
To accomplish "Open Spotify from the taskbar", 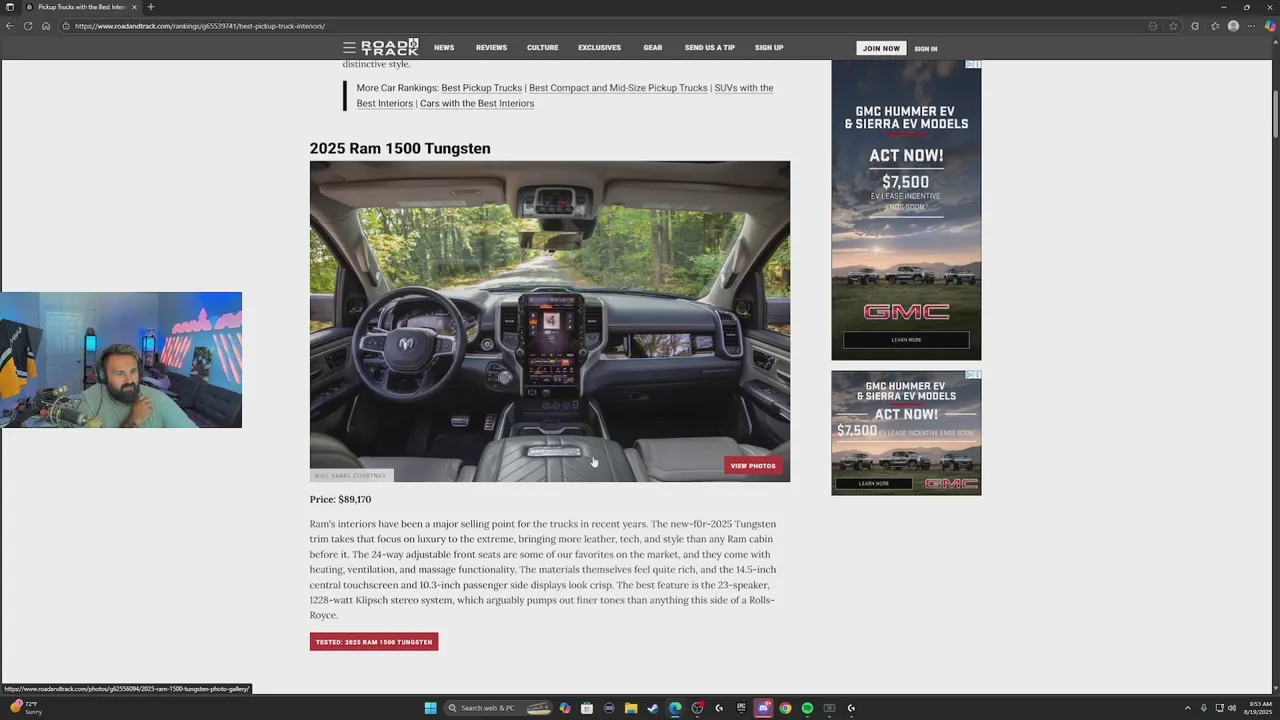I will coord(807,708).
